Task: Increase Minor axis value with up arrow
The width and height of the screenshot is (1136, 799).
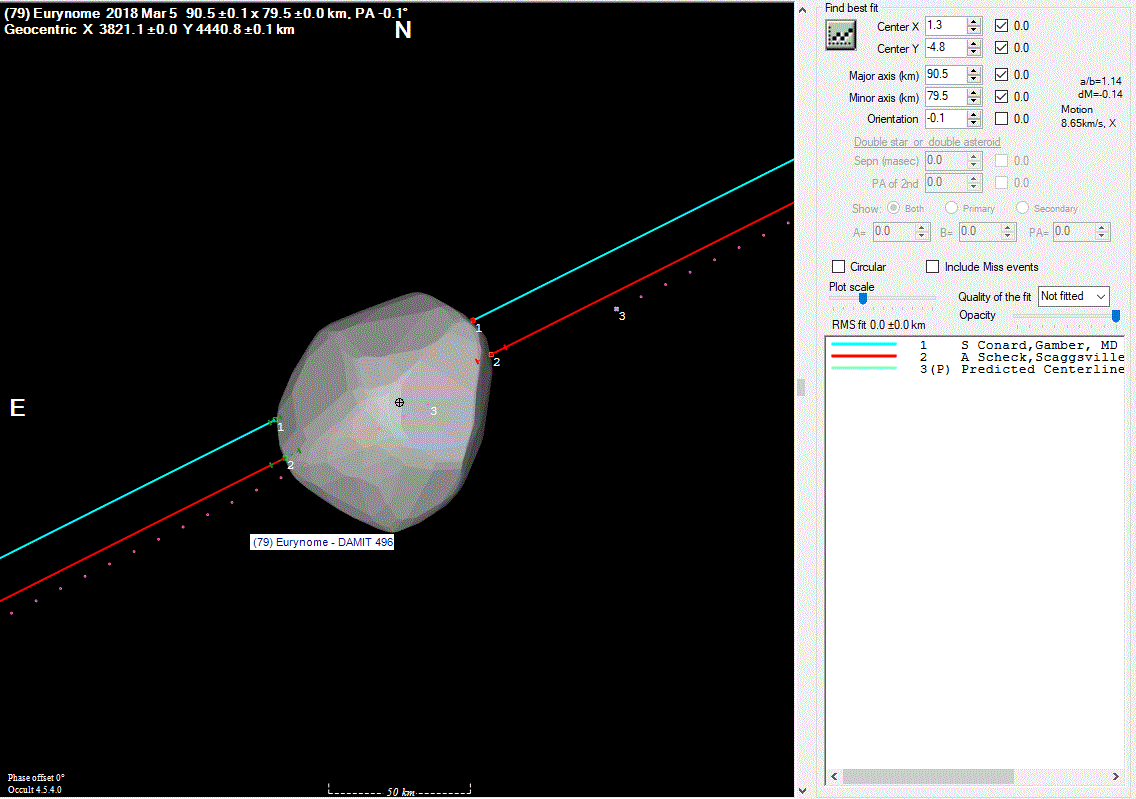Action: [x=974, y=93]
